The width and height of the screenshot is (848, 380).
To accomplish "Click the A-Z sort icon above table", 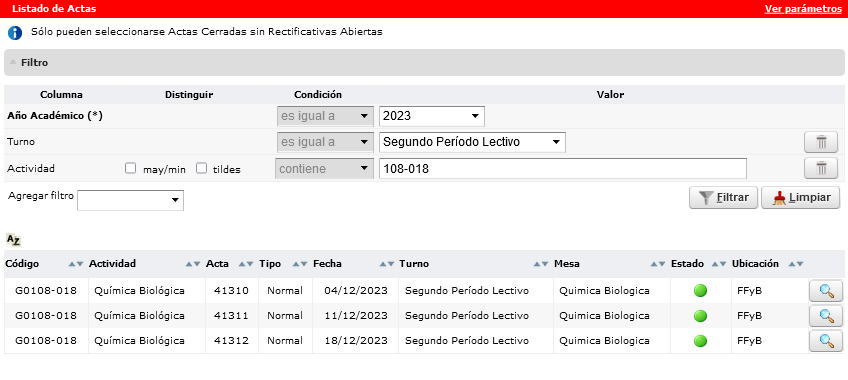I will [13, 239].
